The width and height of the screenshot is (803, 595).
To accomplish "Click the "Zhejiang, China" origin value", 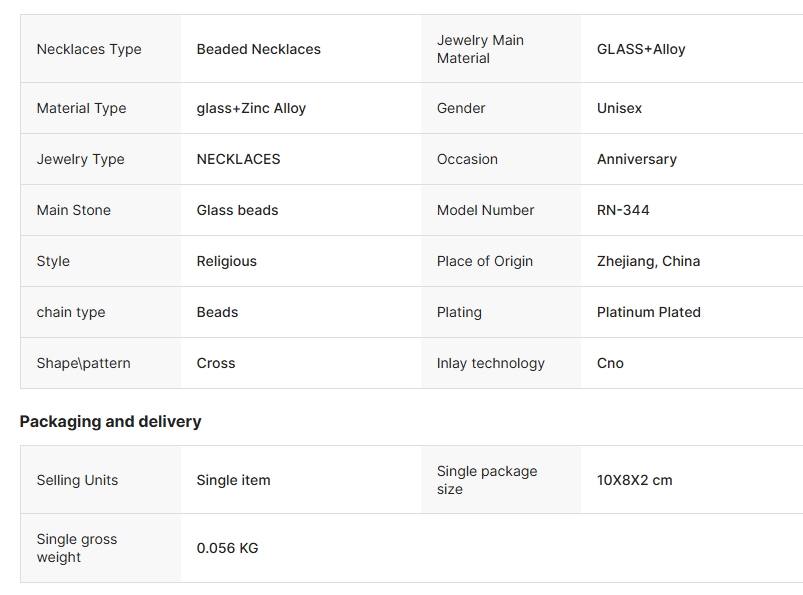I will (648, 261).
